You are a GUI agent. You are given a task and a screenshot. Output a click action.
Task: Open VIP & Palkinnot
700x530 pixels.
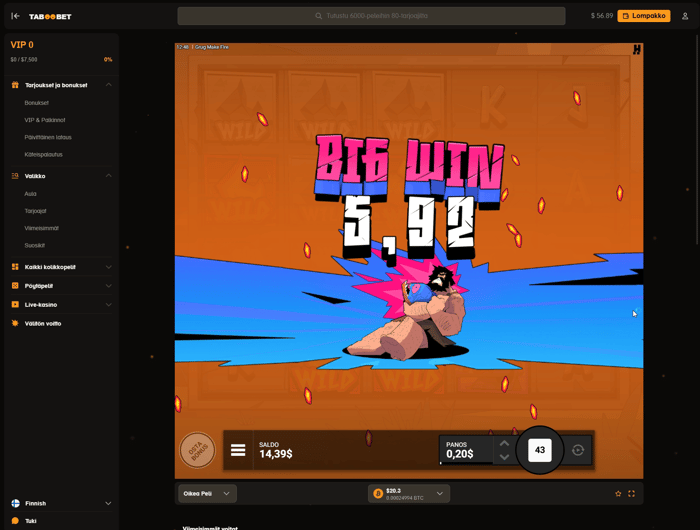pos(45,120)
